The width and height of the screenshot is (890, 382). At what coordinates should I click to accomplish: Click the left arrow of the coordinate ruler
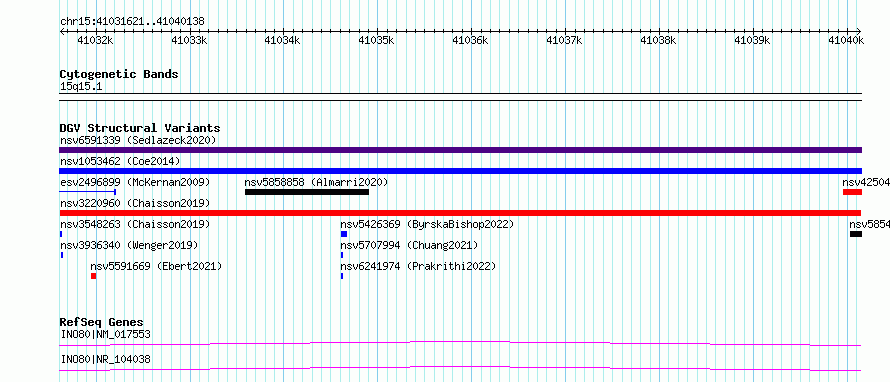(x=62, y=31)
